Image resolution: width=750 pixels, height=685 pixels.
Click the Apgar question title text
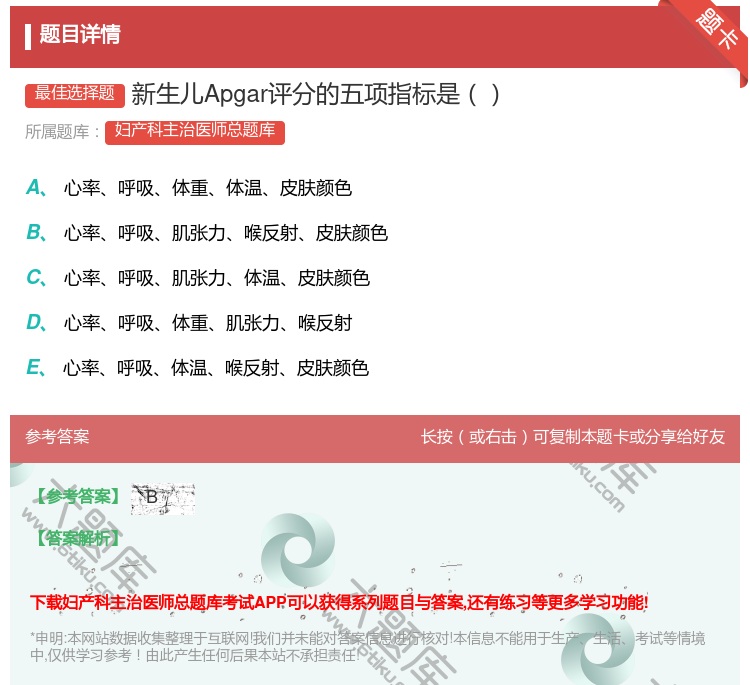pyautogui.click(x=315, y=94)
